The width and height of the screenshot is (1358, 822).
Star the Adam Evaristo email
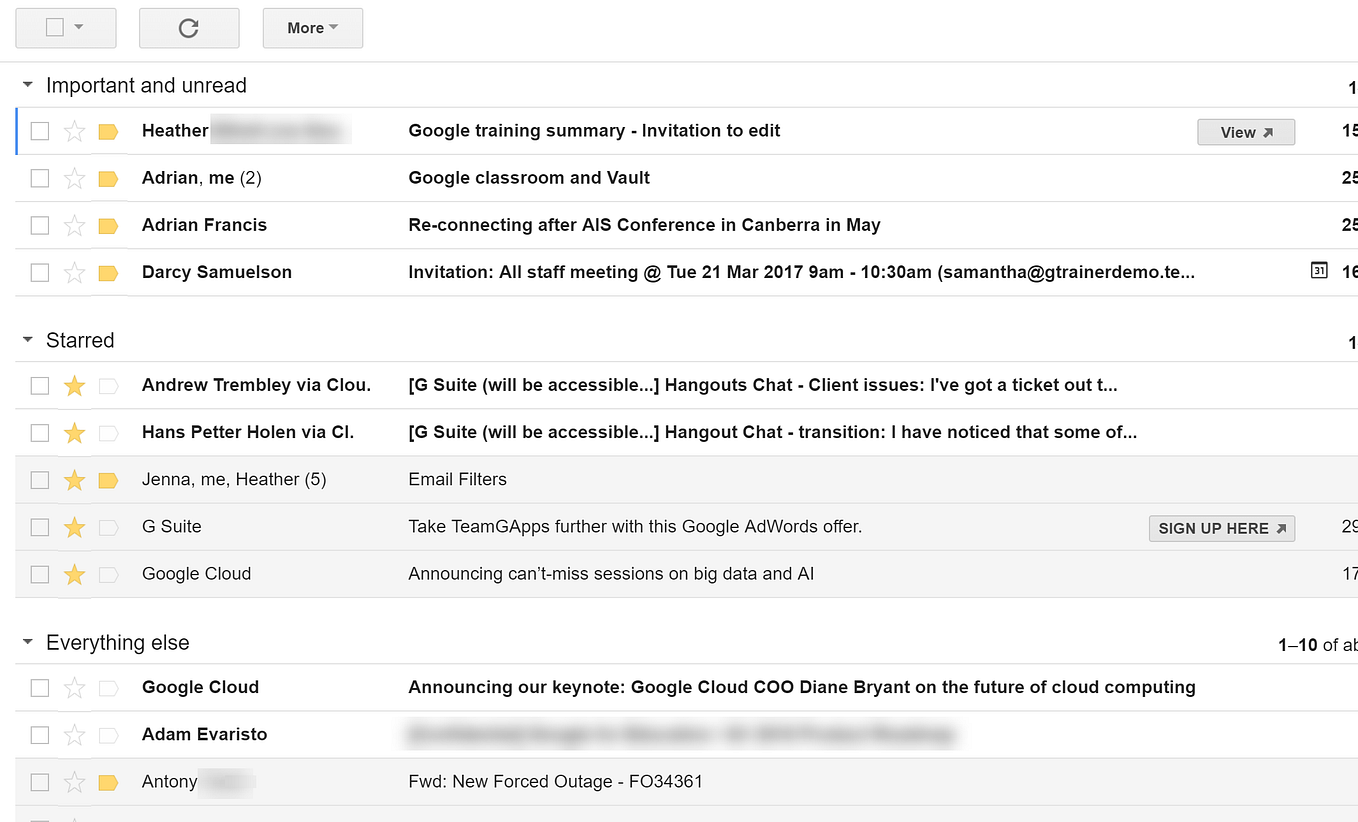point(74,735)
